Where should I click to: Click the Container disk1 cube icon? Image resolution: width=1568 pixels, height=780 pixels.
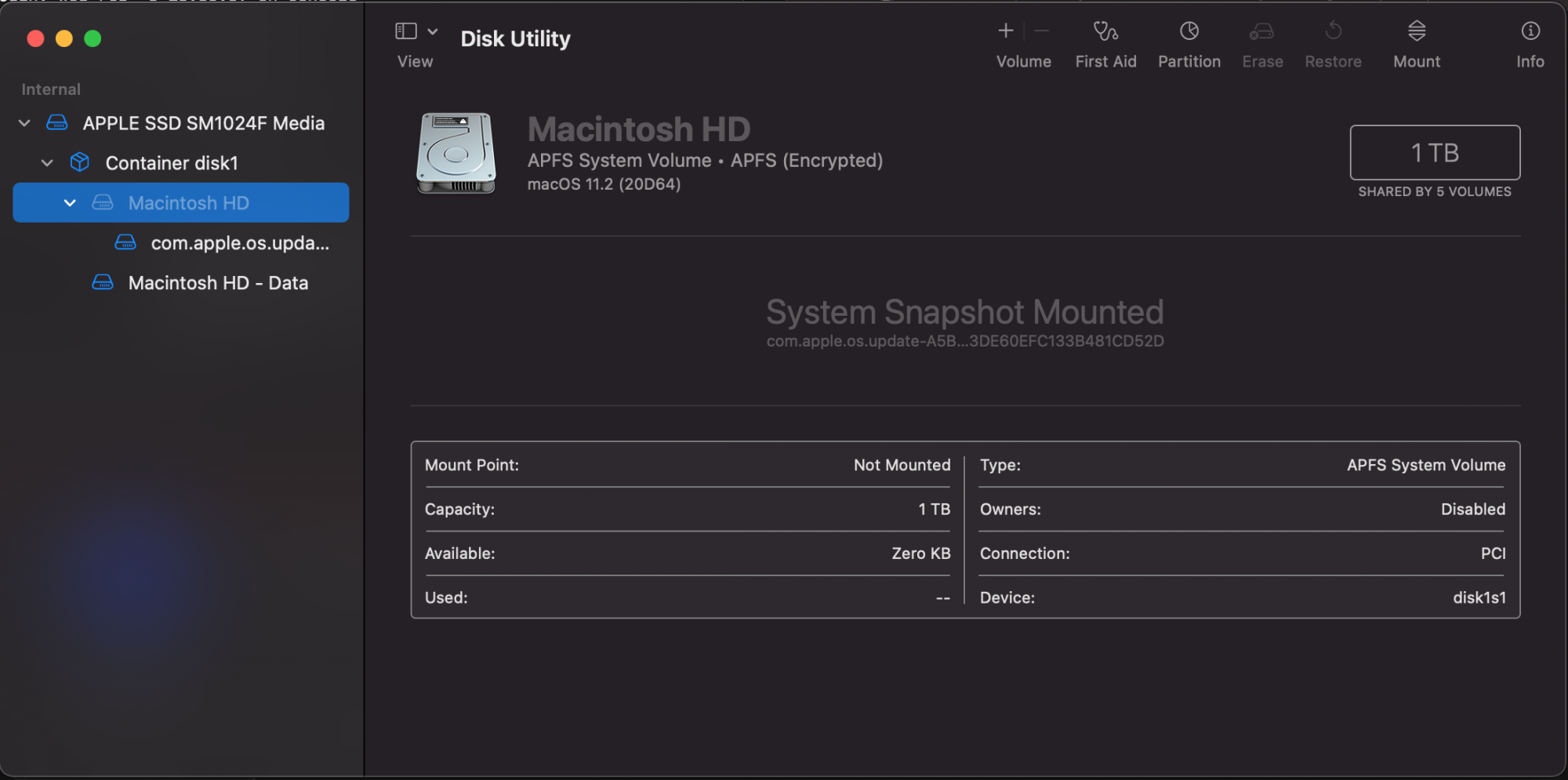(80, 162)
